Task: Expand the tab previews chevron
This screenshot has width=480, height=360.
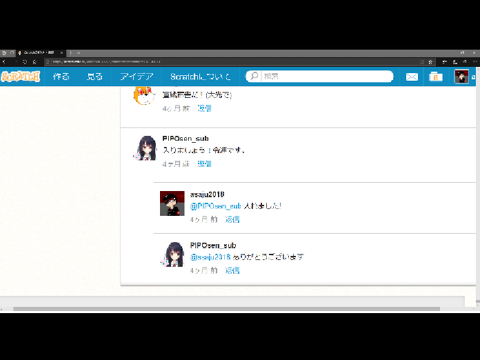Action: (79, 53)
